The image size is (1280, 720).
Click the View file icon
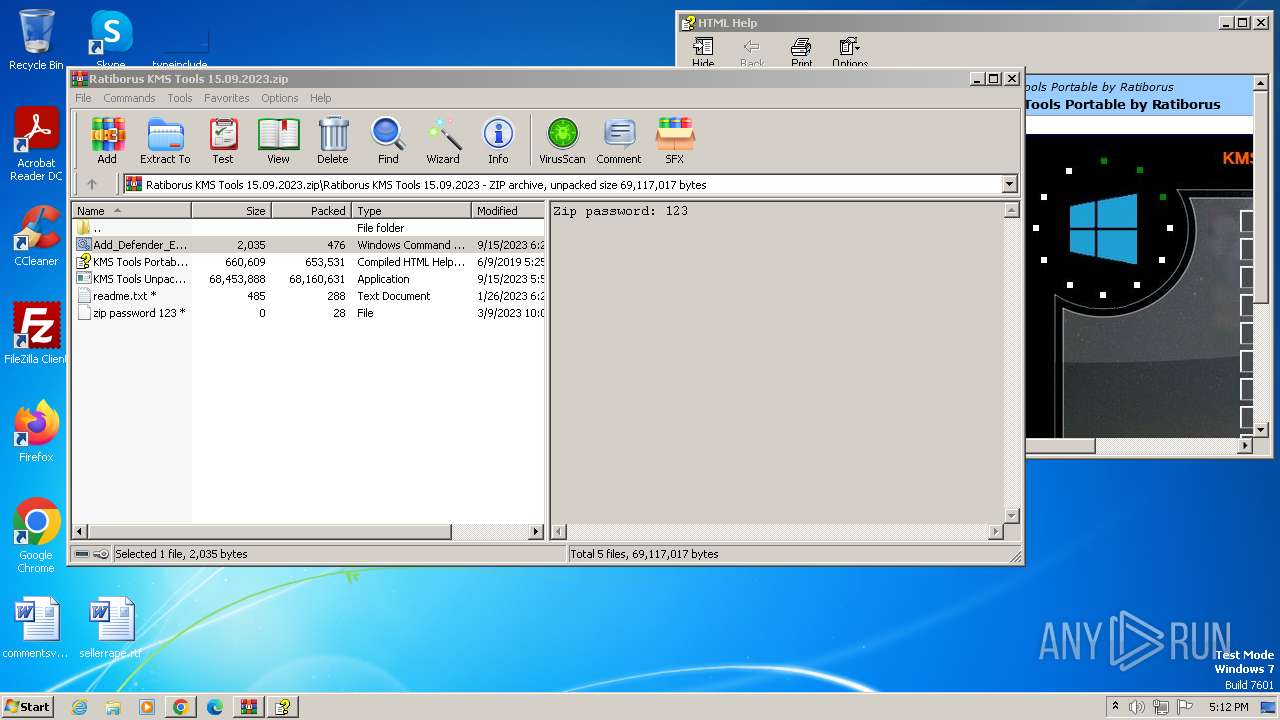pyautogui.click(x=278, y=140)
